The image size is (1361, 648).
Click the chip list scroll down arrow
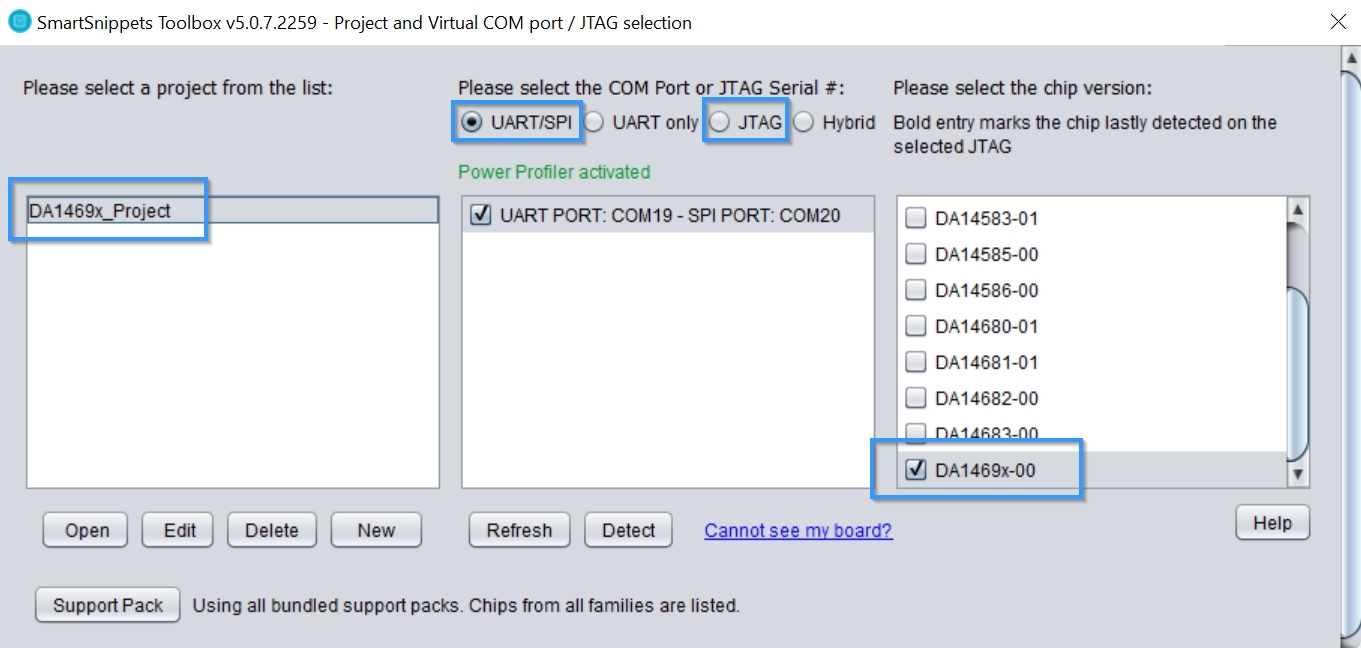pyautogui.click(x=1298, y=474)
